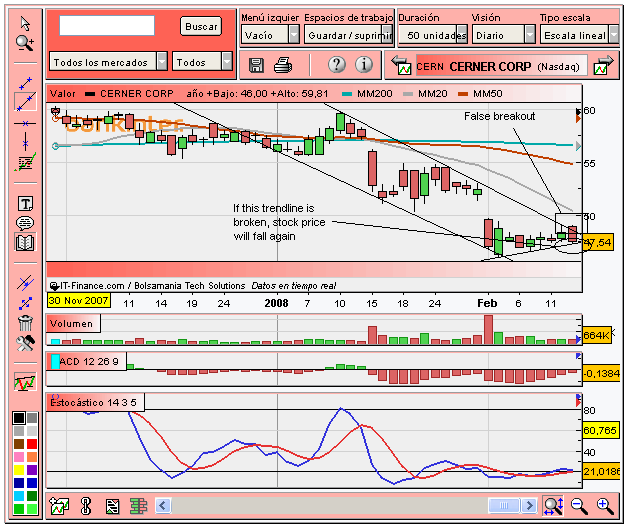Click the MM50 legend entry
The image size is (629, 527).
(x=480, y=94)
